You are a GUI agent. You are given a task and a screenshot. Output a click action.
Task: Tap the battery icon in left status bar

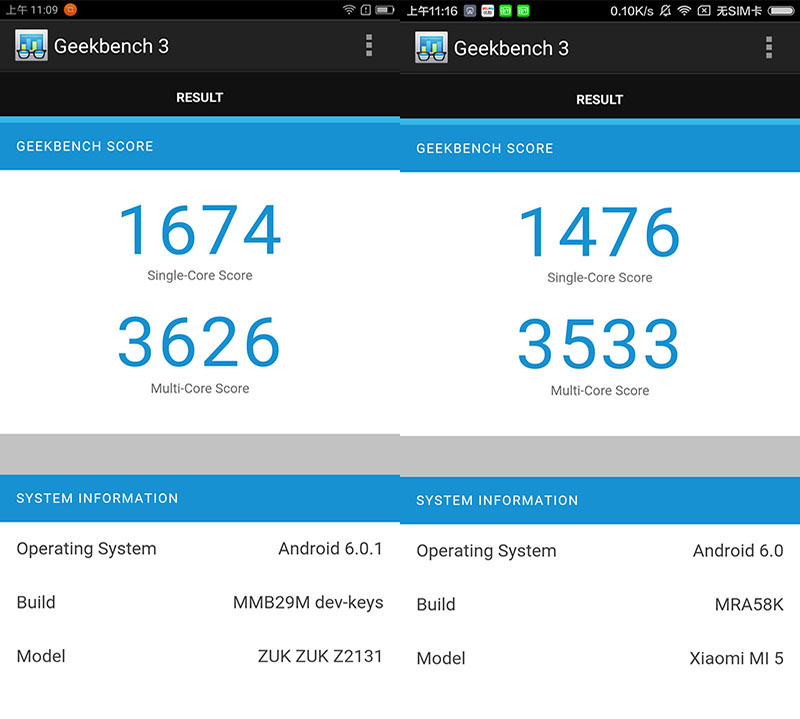385,10
